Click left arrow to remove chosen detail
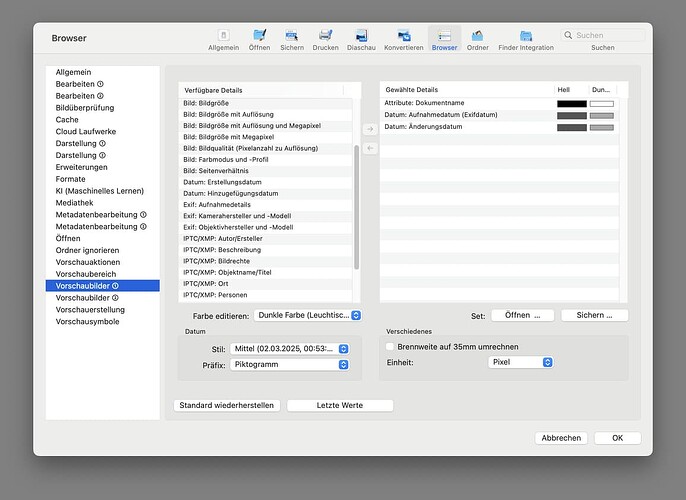 370,148
